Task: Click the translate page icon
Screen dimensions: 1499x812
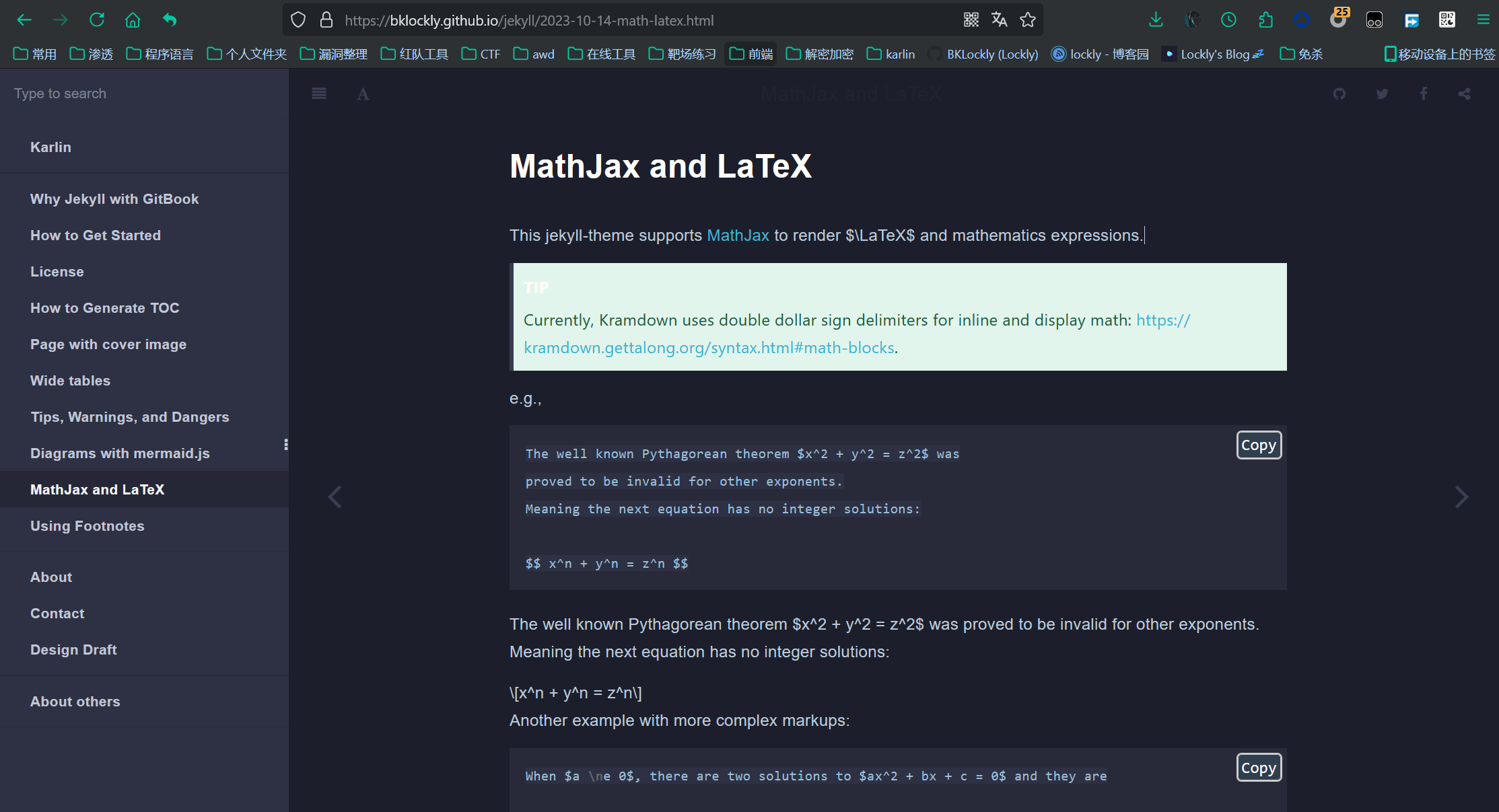Action: 999,20
